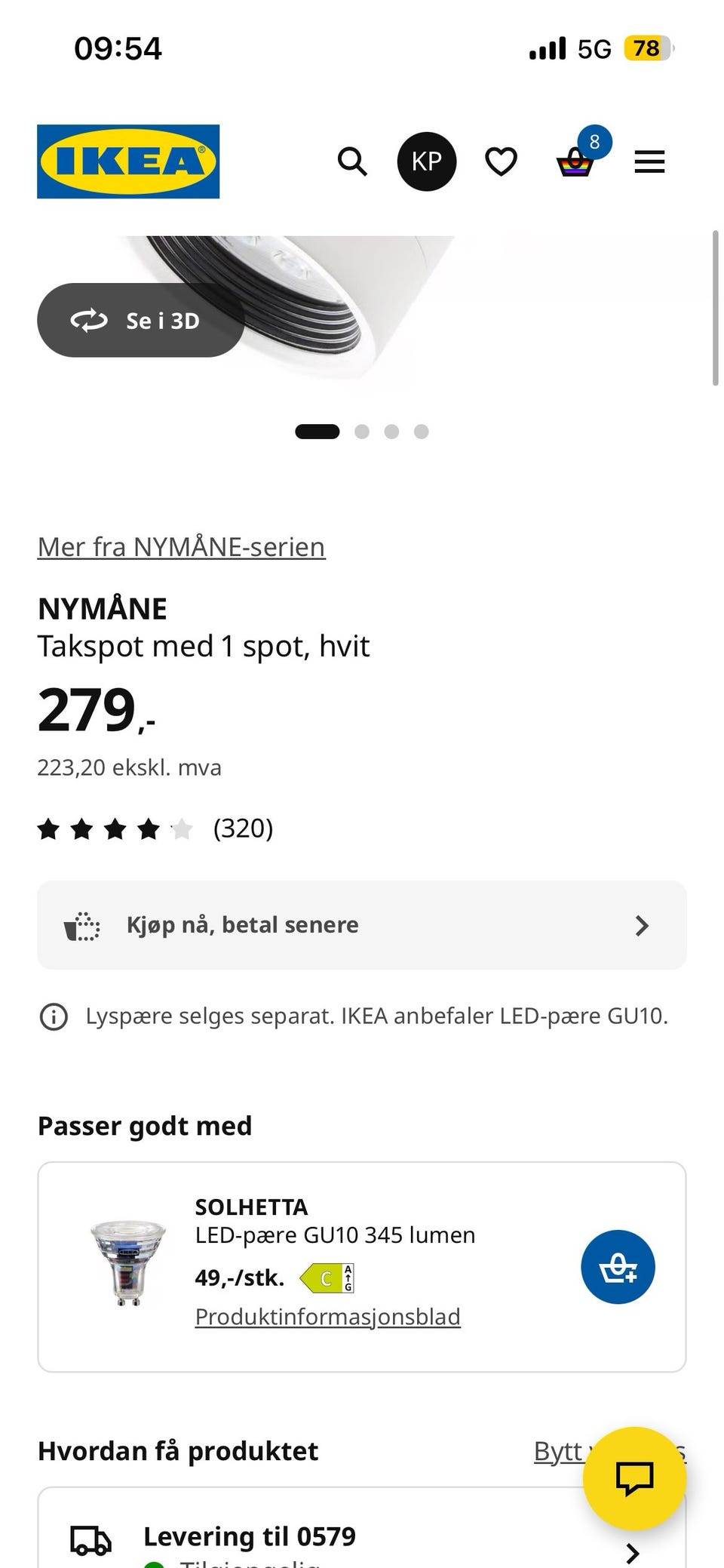Viewport: 724px width, 1568px height.
Task: Expand Kjøp nå, betal senere chevron
Action: pos(642,925)
